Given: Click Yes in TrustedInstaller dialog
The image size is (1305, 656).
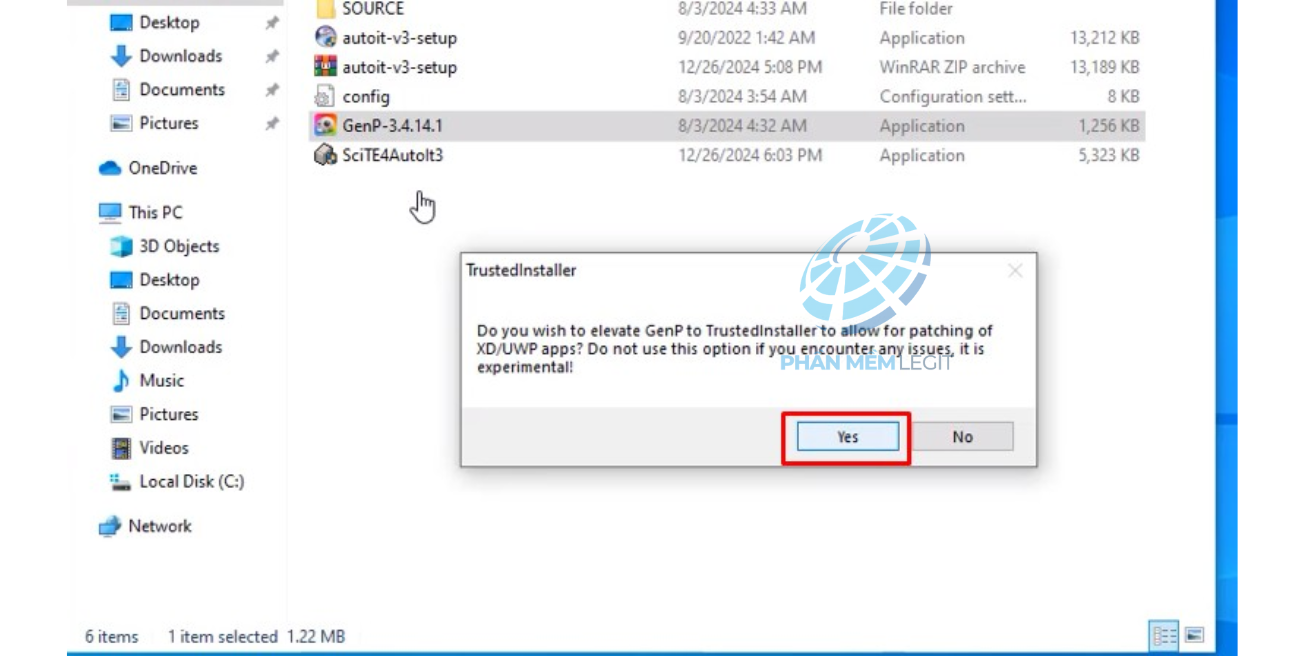Looking at the screenshot, I should pos(847,437).
